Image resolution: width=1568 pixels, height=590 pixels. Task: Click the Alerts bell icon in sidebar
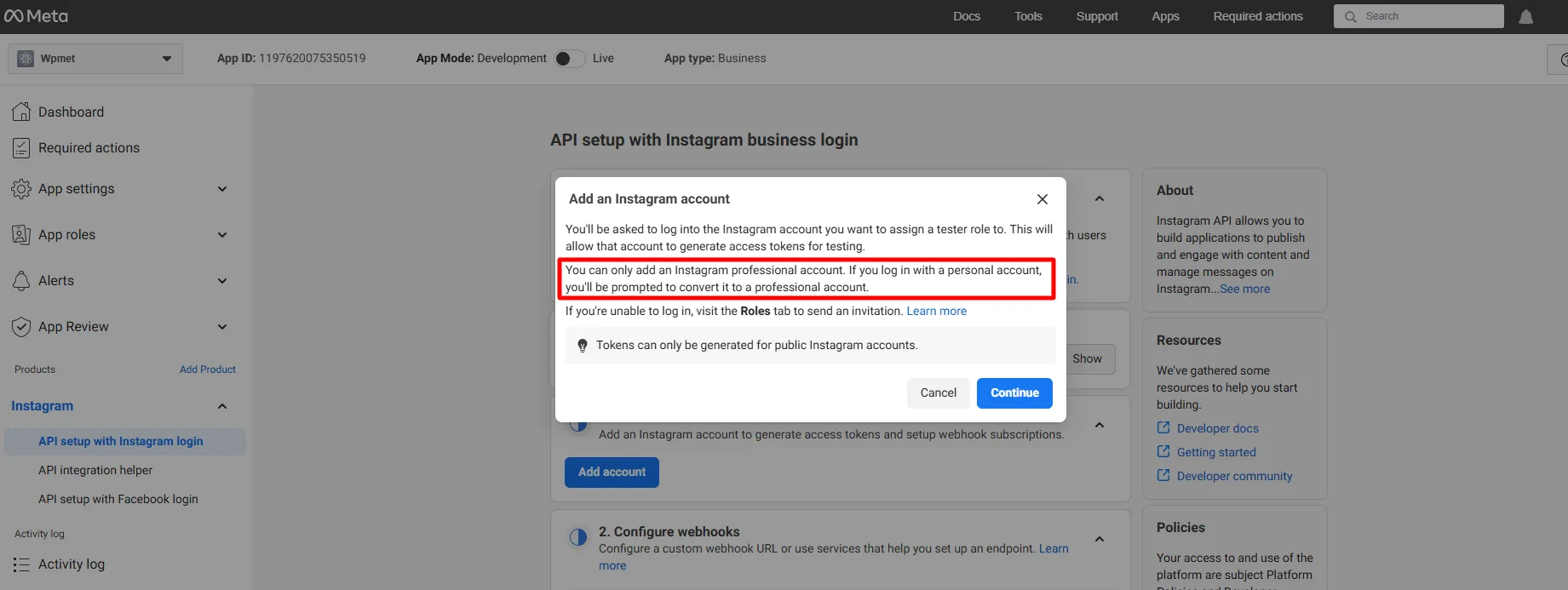click(21, 281)
